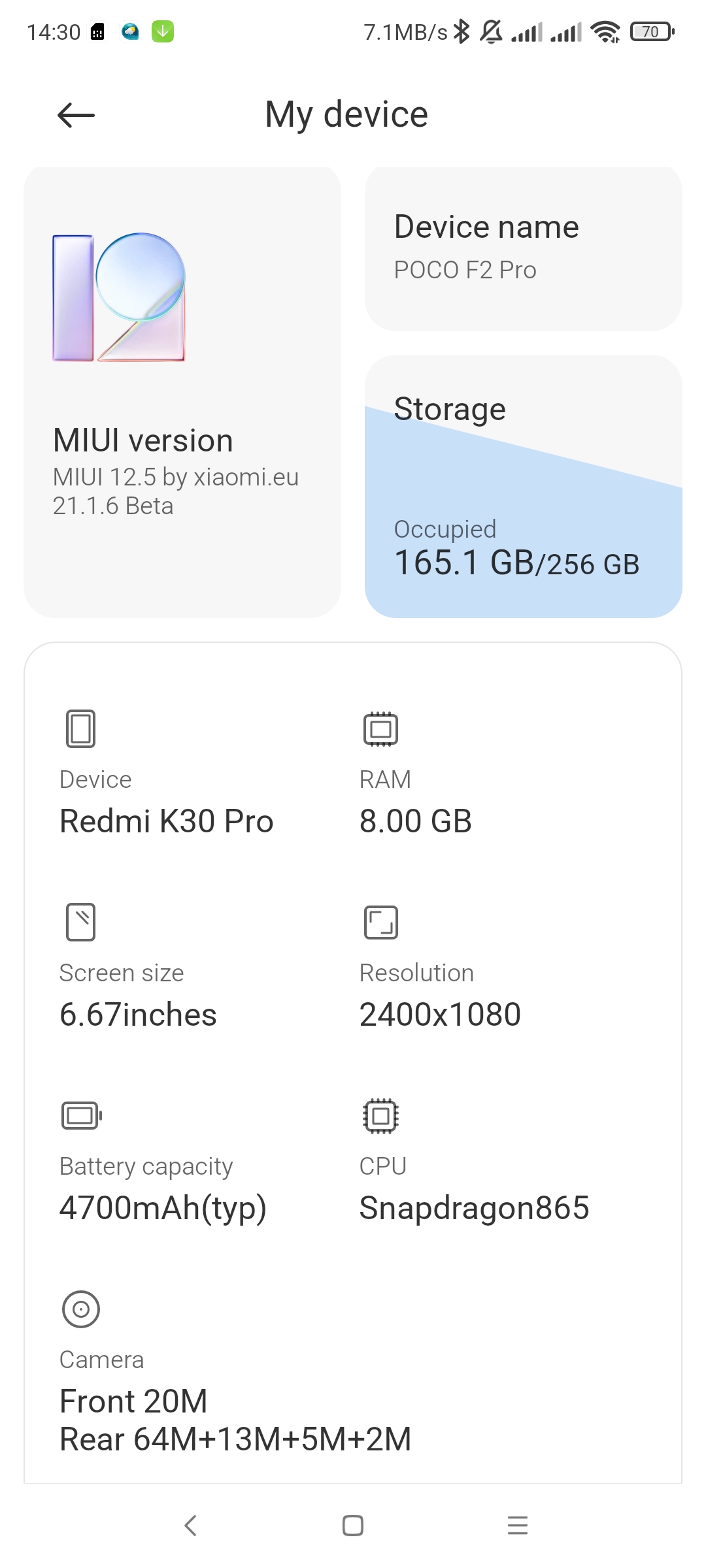The width and height of the screenshot is (706, 1568).
Task: Tap the Device phone icon
Action: coord(80,728)
